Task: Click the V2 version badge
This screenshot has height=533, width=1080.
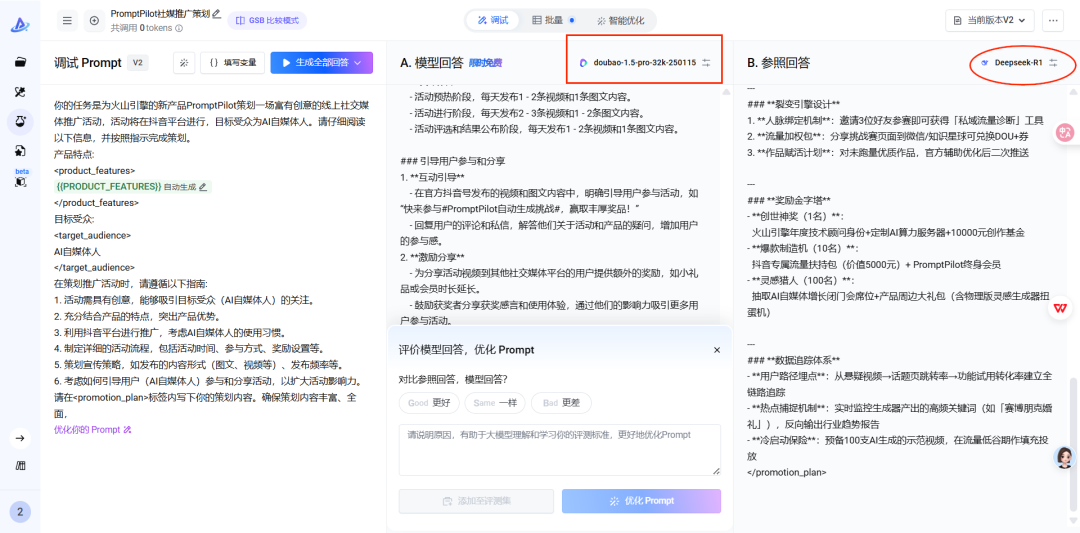Action: pyautogui.click(x=137, y=63)
